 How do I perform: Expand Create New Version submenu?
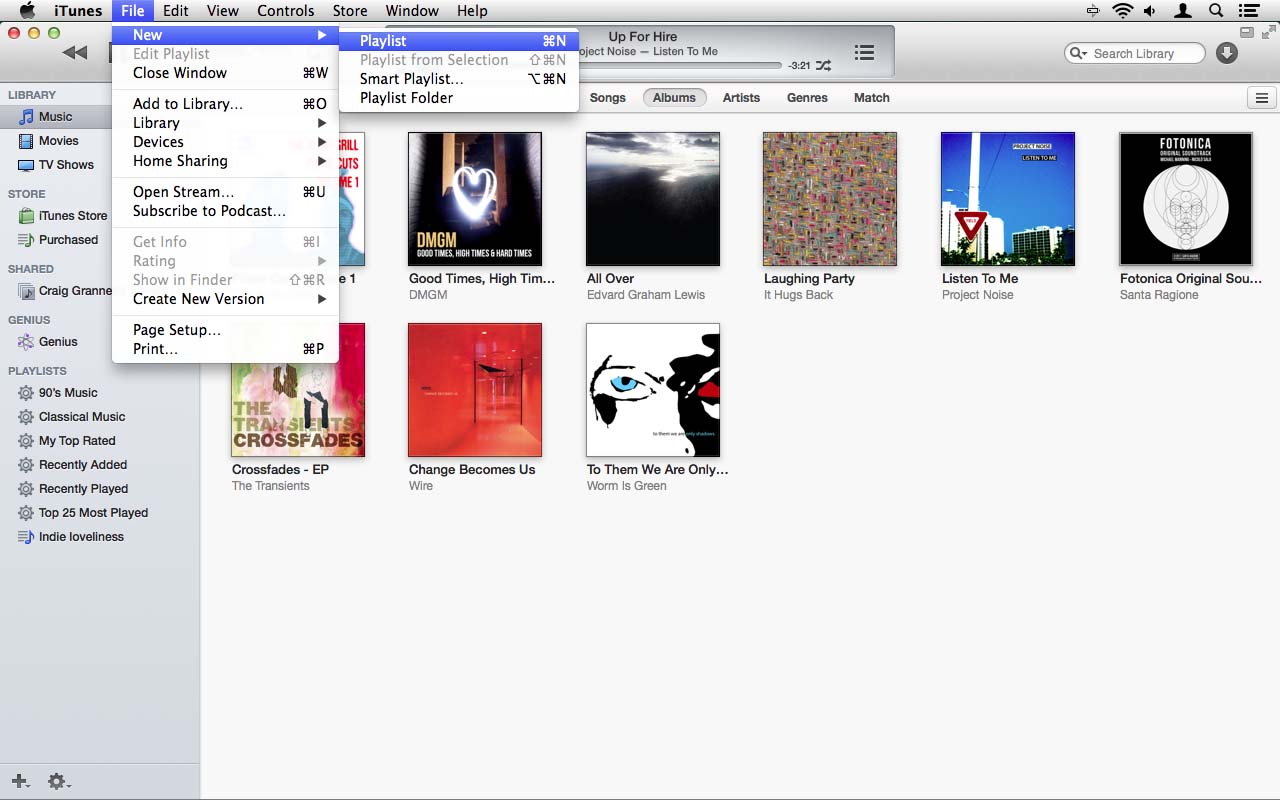225,299
